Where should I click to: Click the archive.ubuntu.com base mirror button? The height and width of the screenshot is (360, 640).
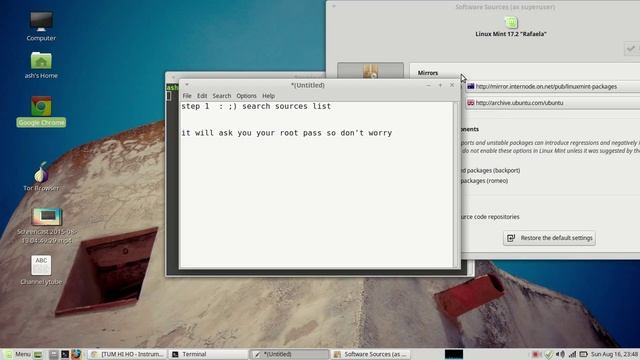point(553,103)
